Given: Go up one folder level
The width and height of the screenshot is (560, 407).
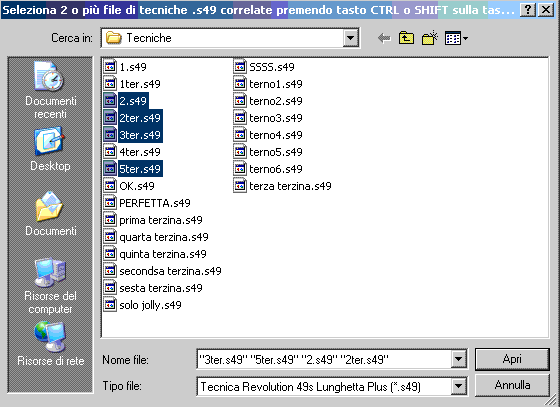Looking at the screenshot, I should 406,38.
